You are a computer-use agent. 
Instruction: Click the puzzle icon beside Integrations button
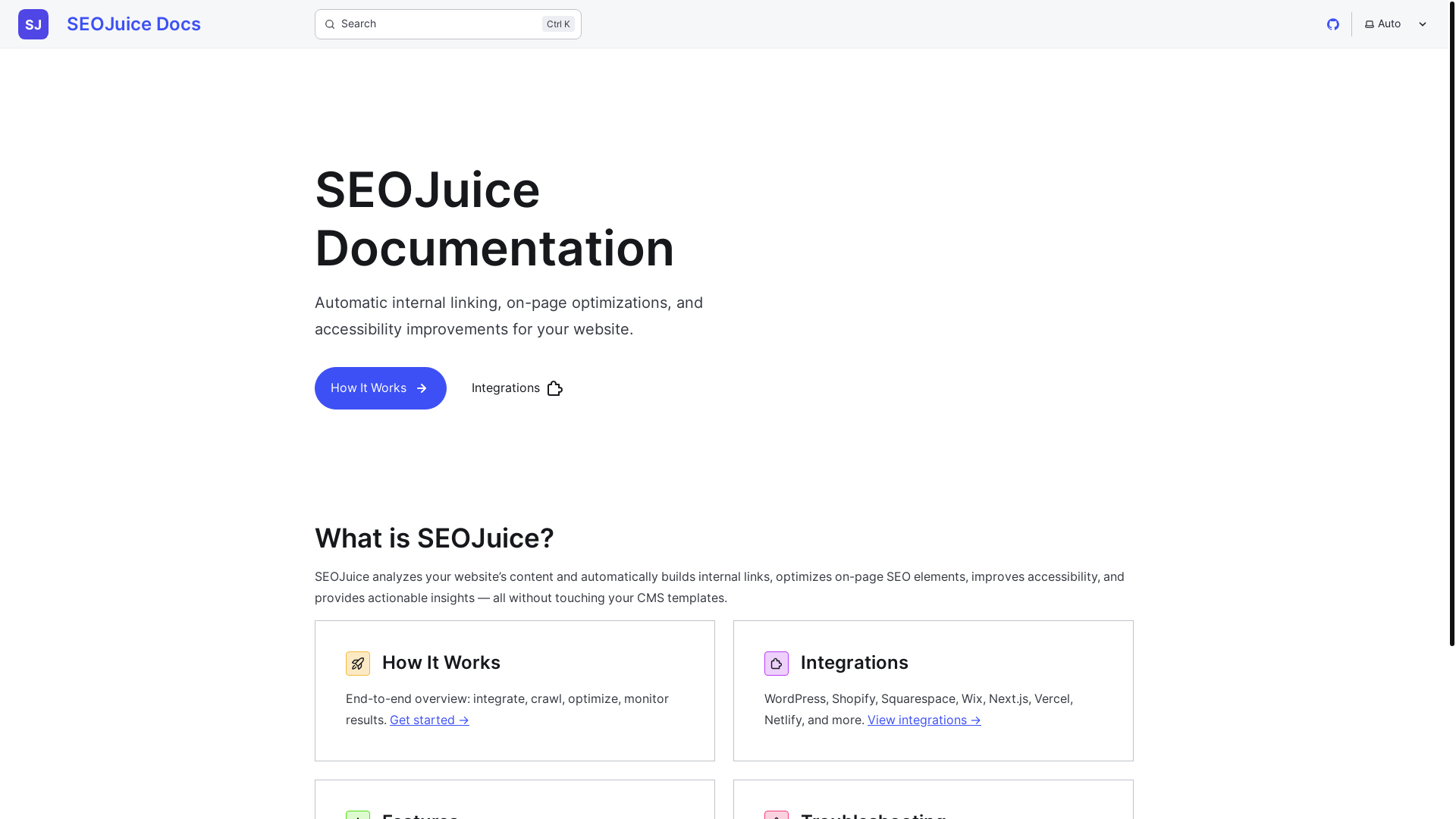click(x=555, y=388)
